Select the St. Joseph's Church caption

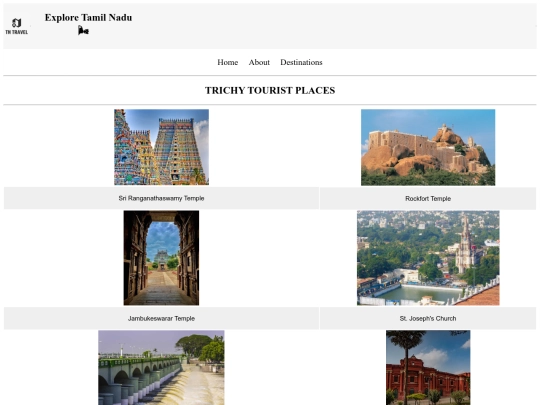(428, 319)
